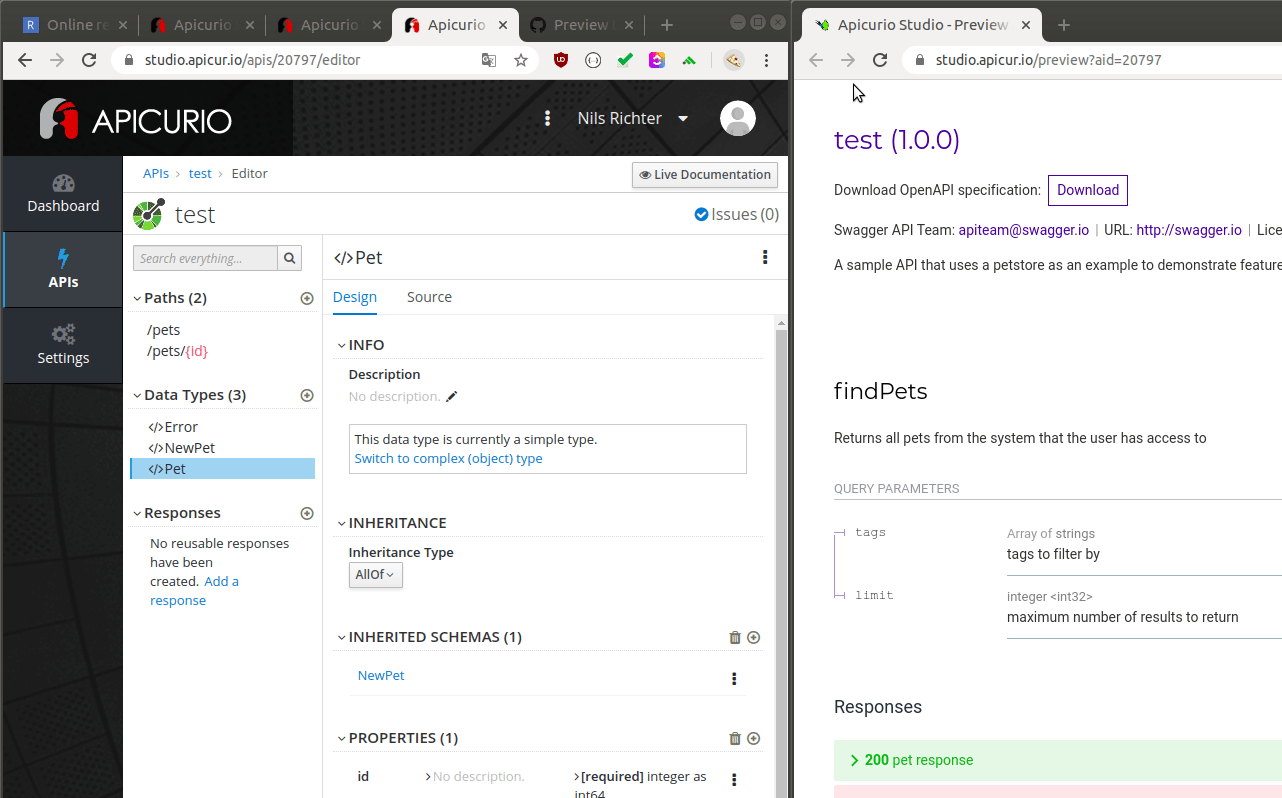Click the uBlock extension icon
Viewport: 1282px width, 798px height.
561,60
